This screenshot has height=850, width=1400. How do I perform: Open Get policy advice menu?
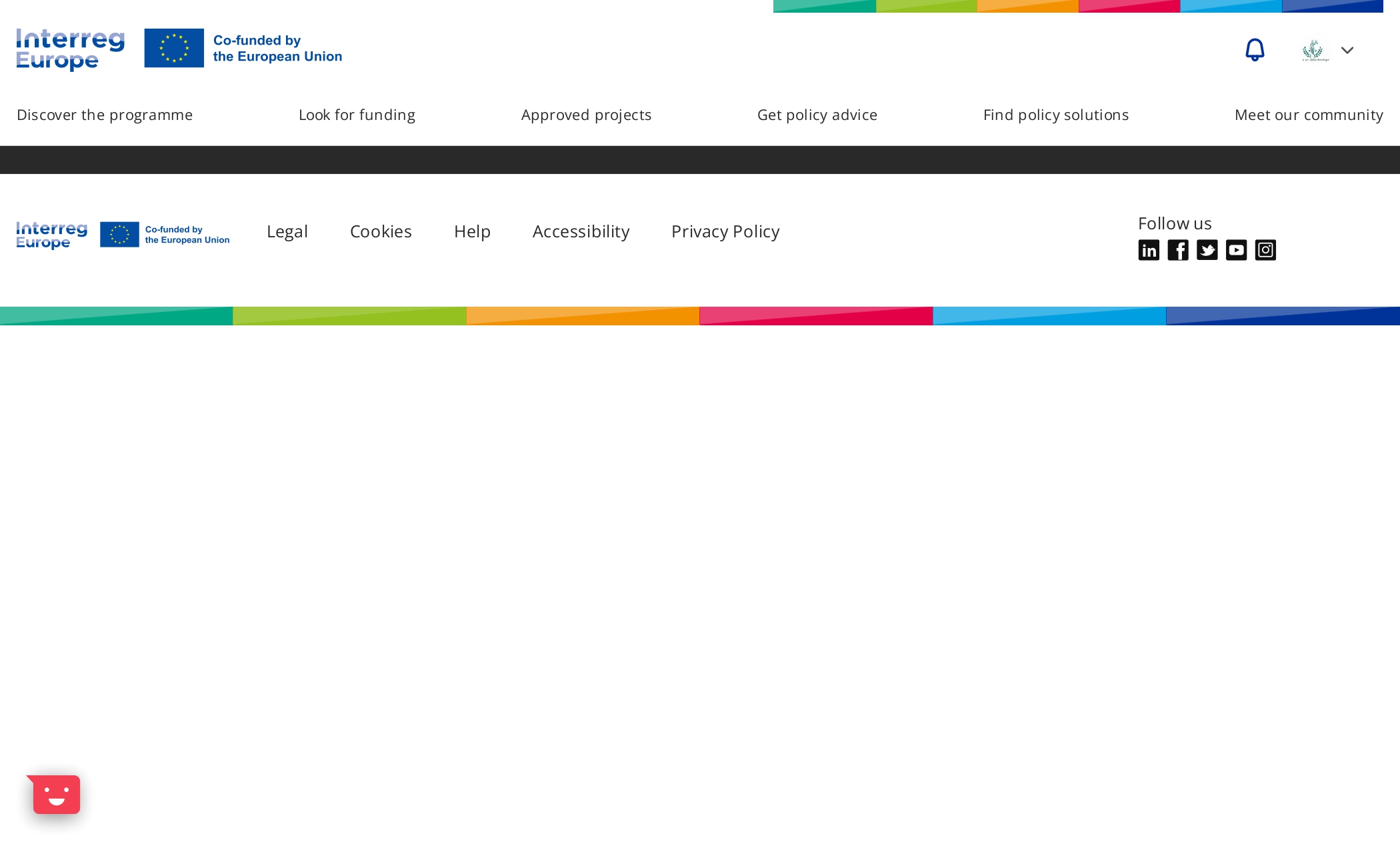click(817, 115)
